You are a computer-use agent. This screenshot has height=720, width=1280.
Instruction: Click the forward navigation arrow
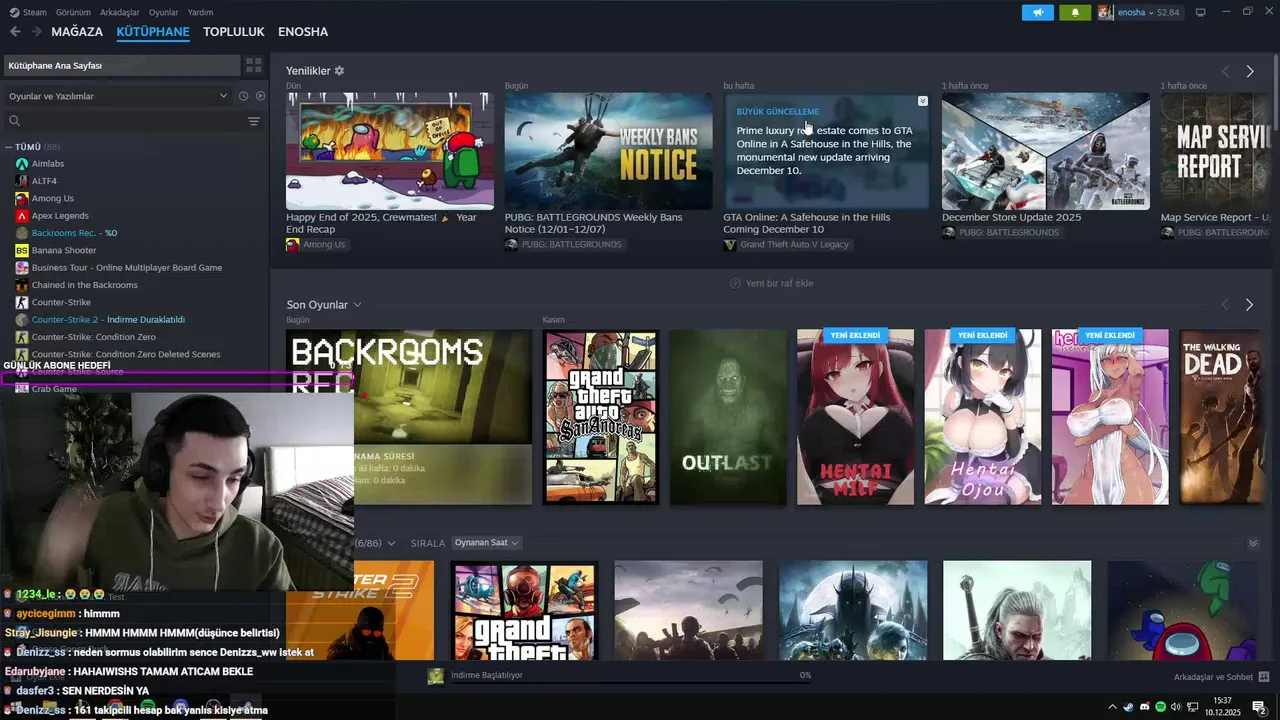click(x=36, y=32)
